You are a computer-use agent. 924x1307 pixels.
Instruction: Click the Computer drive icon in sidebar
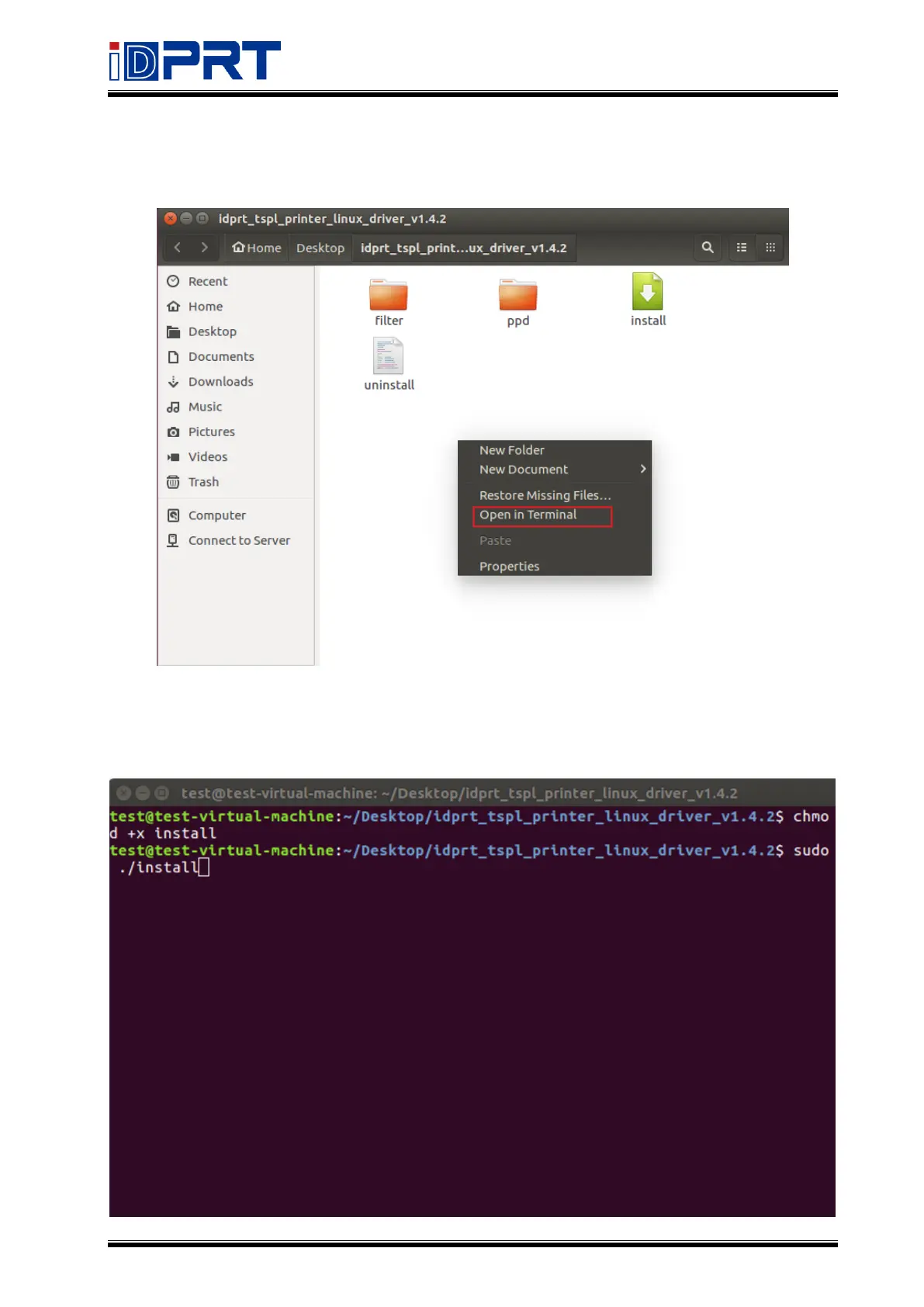pos(173,515)
